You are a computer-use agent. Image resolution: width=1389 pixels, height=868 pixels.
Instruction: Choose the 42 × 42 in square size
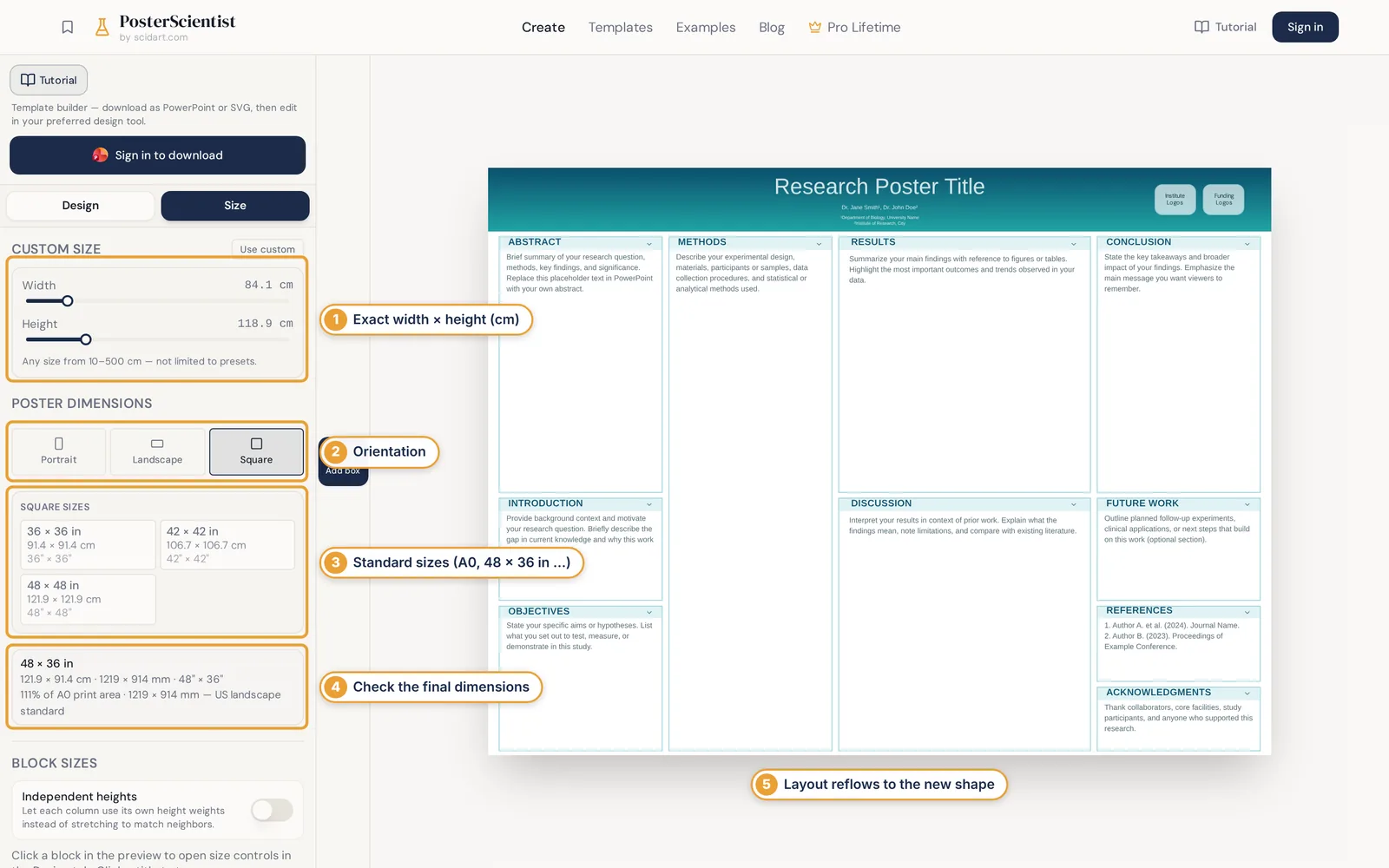pos(227,544)
